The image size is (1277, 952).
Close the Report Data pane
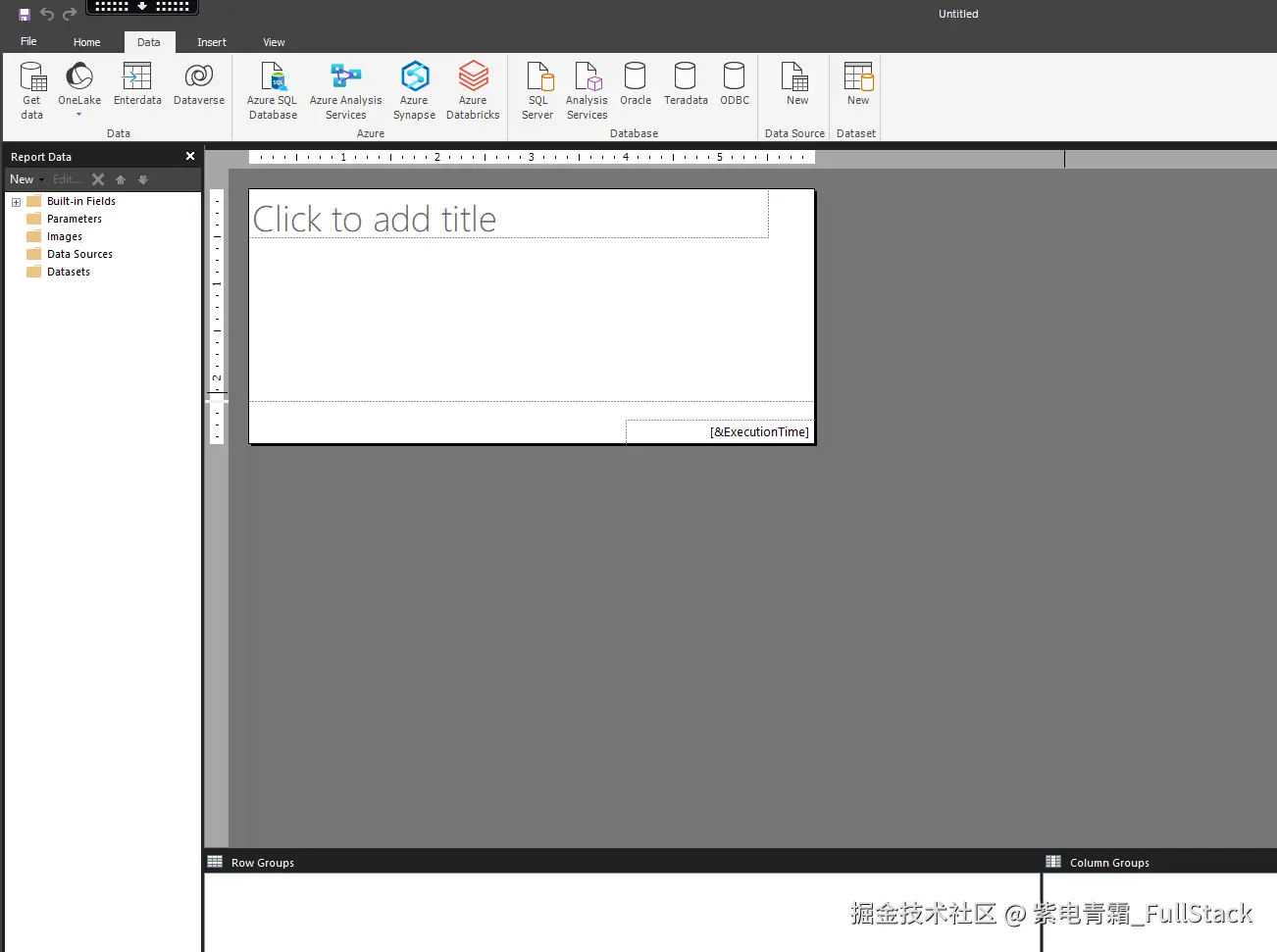point(190,156)
